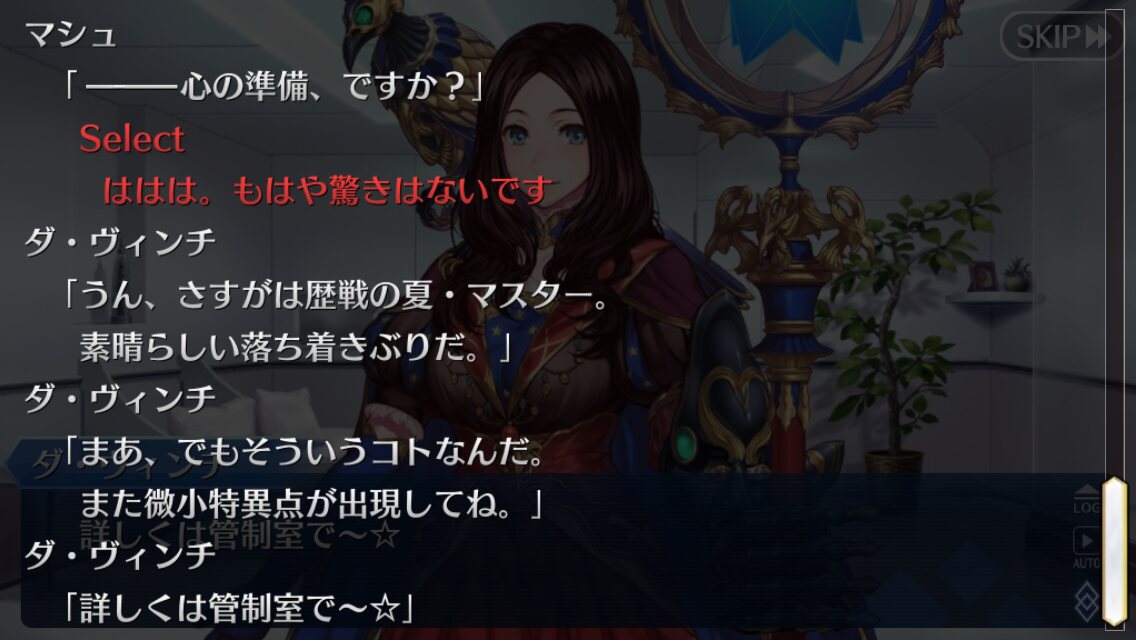Viewport: 1136px width, 640px height.
Task: Click the line また微小特異点が出現してね
Action: coord(312,504)
